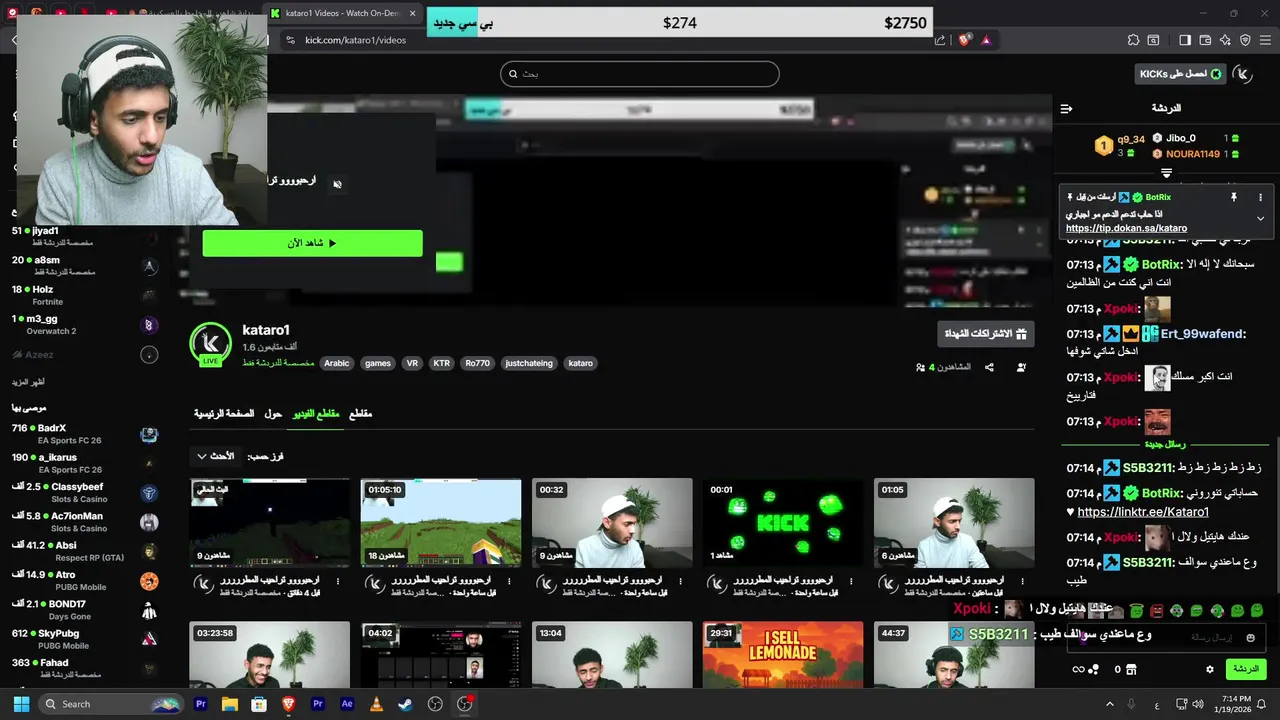Open Classybeef channel in sidebar
The image size is (1280, 720).
(85, 492)
